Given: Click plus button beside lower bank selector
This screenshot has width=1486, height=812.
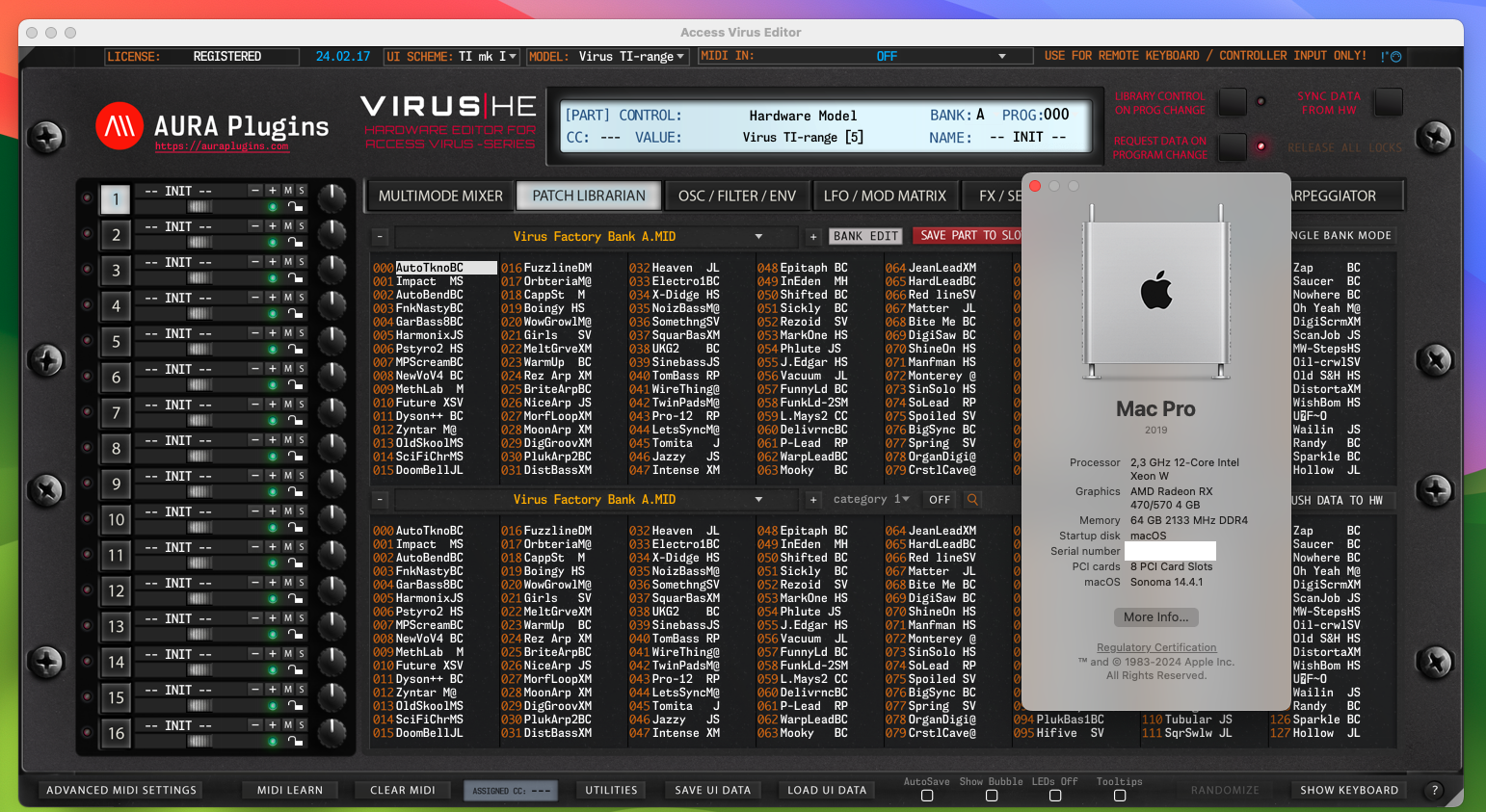Looking at the screenshot, I should click(813, 499).
